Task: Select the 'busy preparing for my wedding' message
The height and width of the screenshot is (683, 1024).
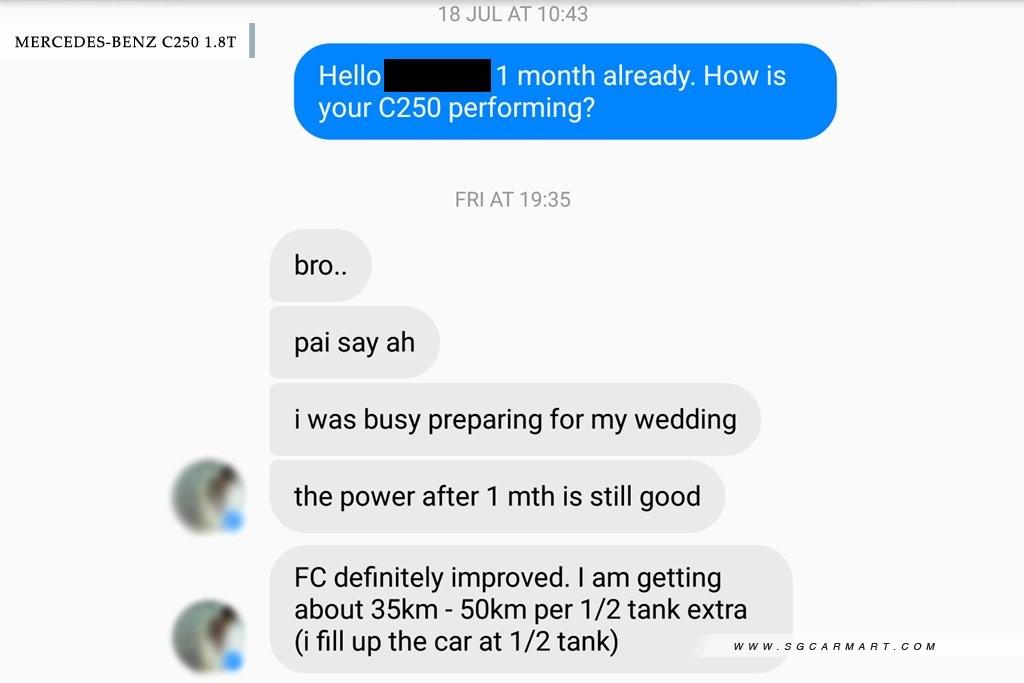Action: click(x=515, y=420)
